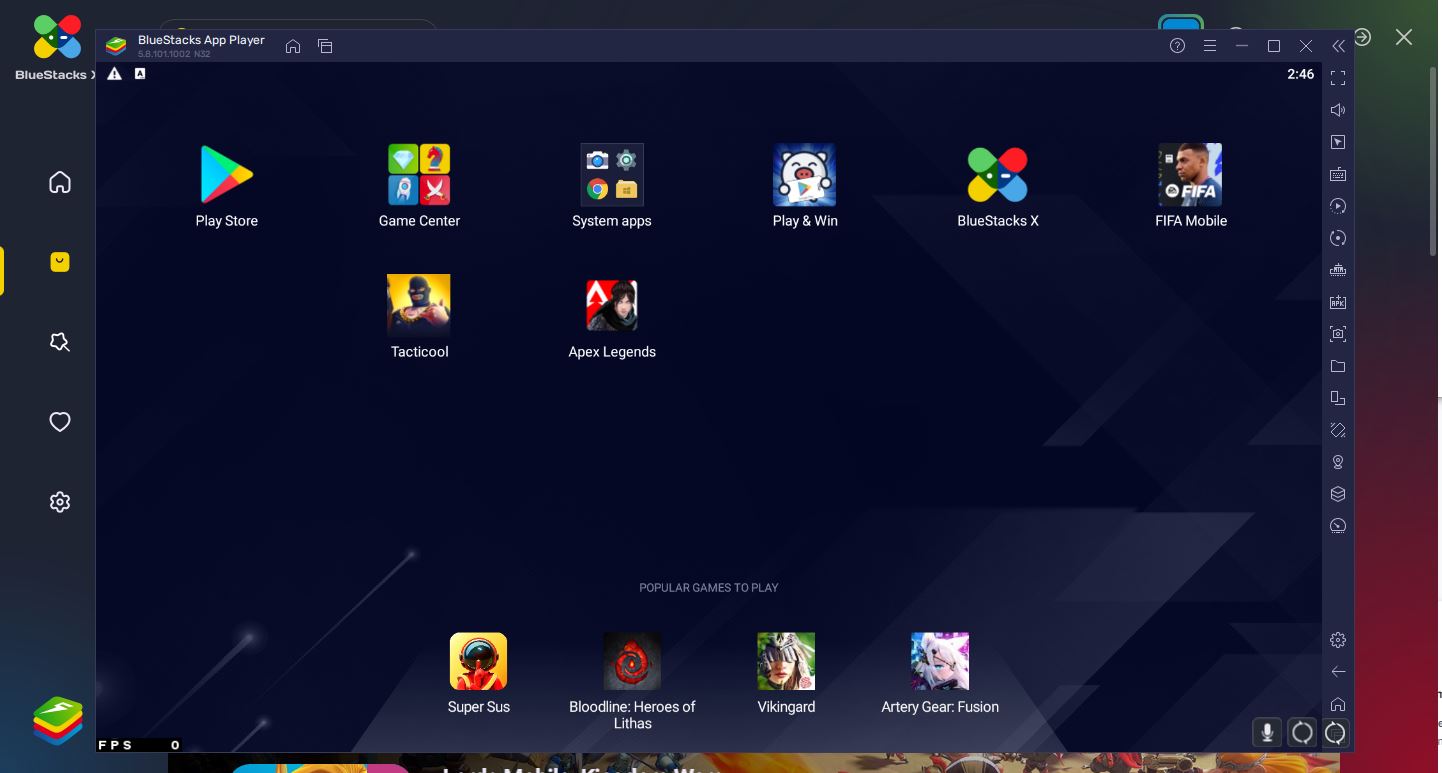Take a screenshot with camera icon

click(1338, 334)
